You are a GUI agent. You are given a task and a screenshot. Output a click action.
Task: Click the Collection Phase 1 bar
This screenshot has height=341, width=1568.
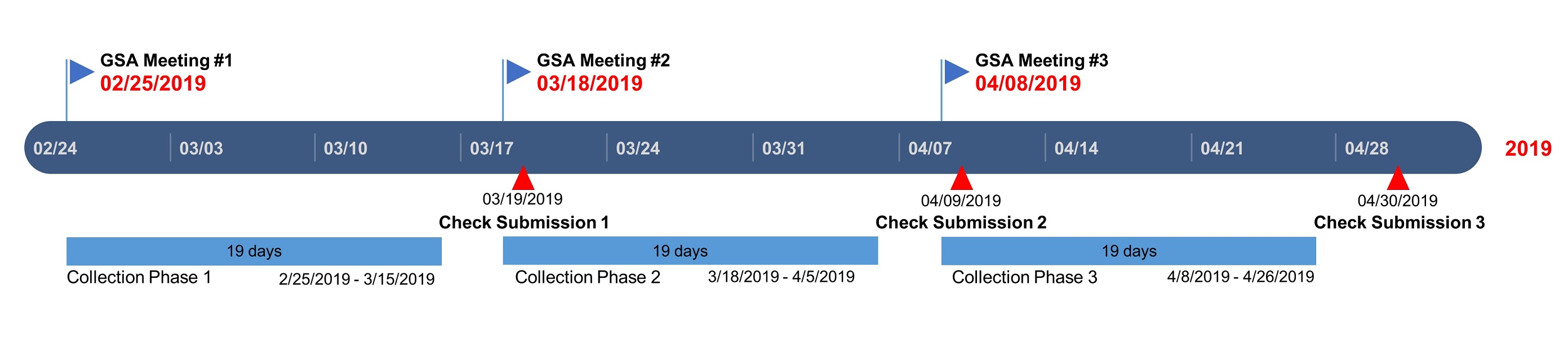pyautogui.click(x=254, y=251)
